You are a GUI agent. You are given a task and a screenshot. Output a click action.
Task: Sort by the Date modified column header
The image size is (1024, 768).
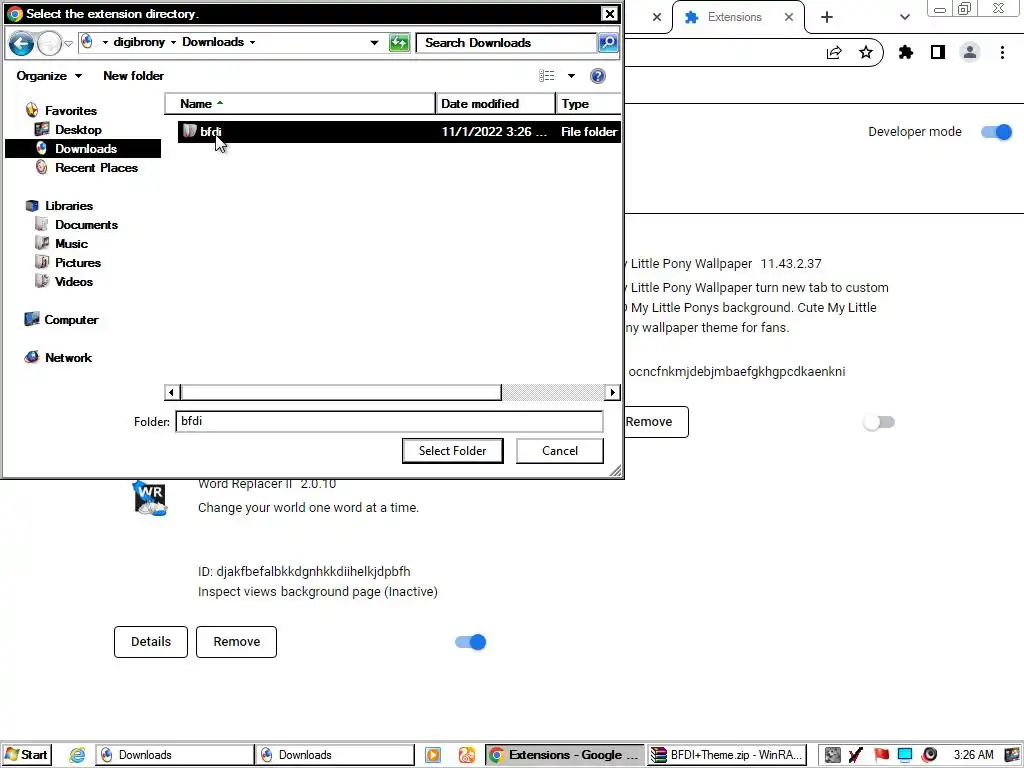(496, 104)
